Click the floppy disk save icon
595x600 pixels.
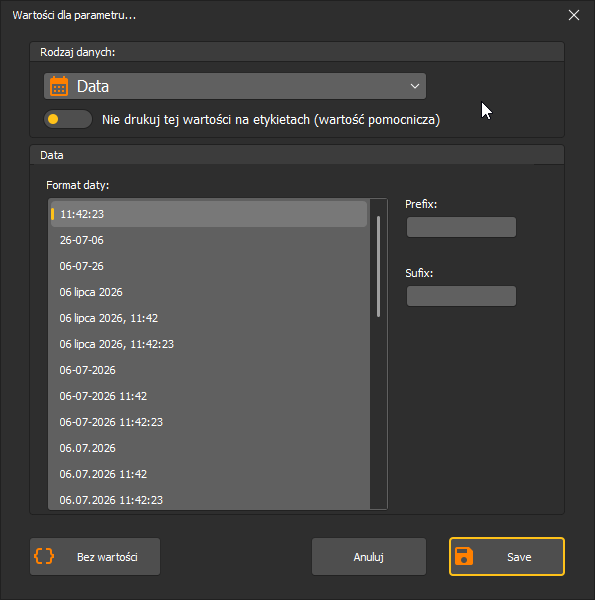pyautogui.click(x=464, y=556)
